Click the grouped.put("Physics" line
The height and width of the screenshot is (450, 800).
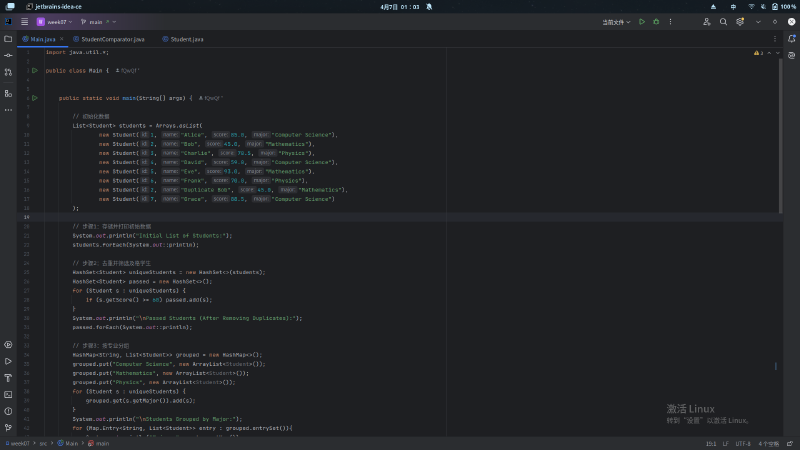(154, 382)
